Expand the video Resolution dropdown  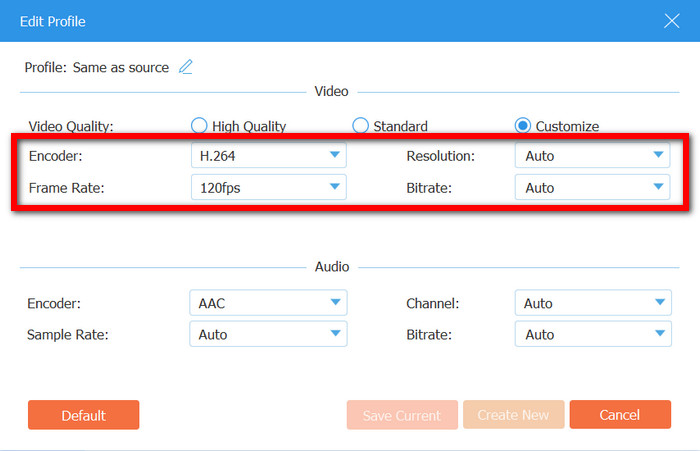[592, 156]
